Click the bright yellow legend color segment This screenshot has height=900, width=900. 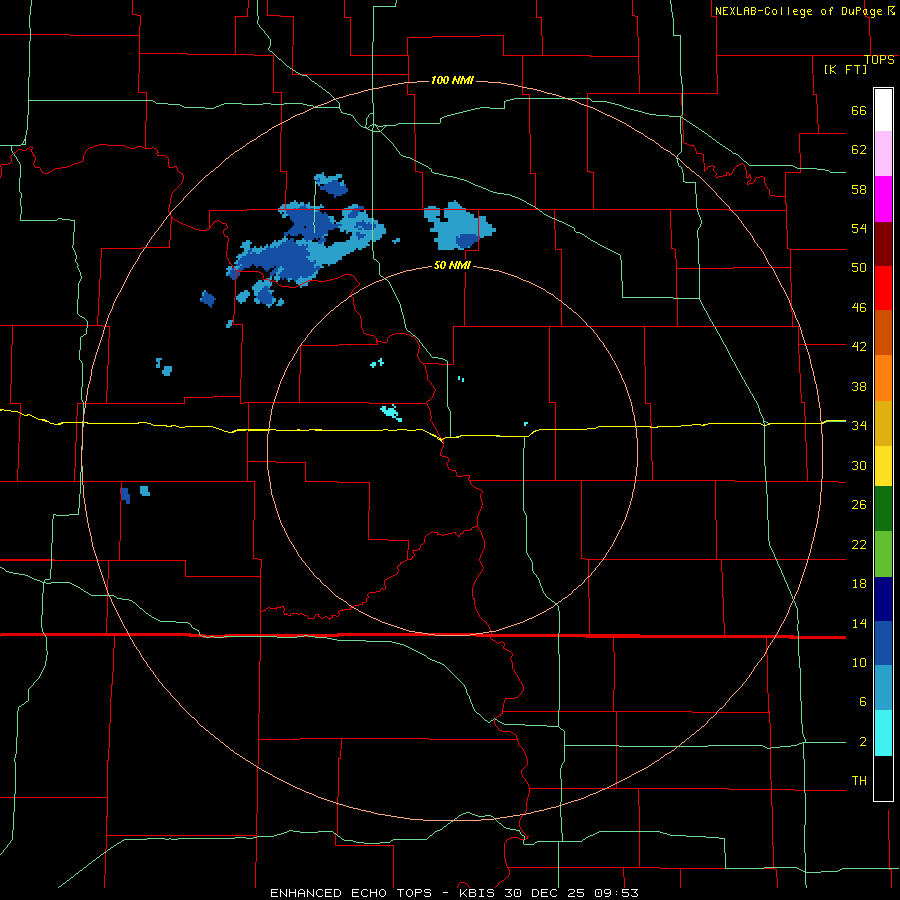point(883,466)
